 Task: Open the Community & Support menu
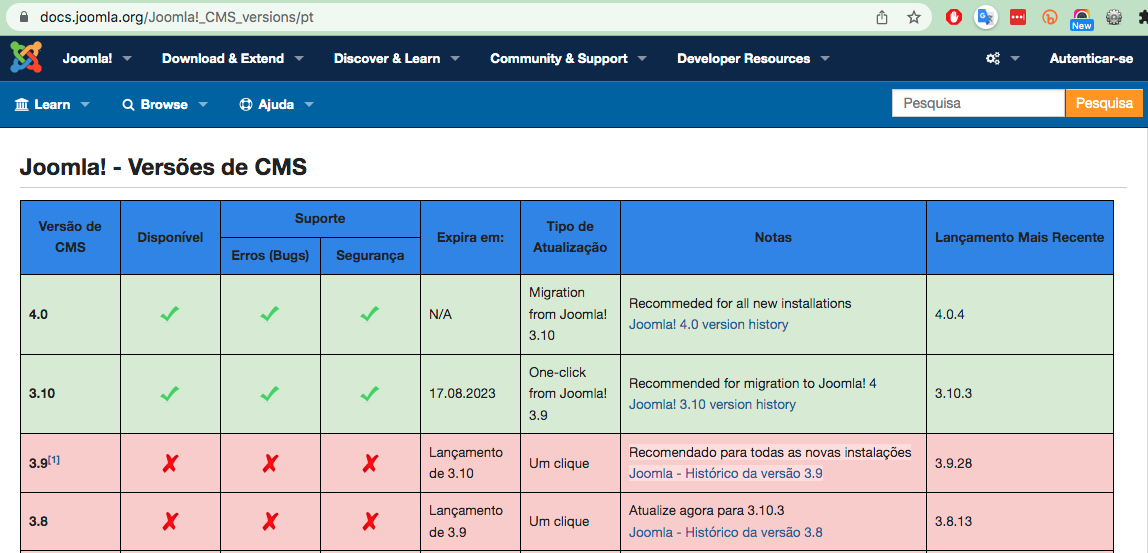559,59
